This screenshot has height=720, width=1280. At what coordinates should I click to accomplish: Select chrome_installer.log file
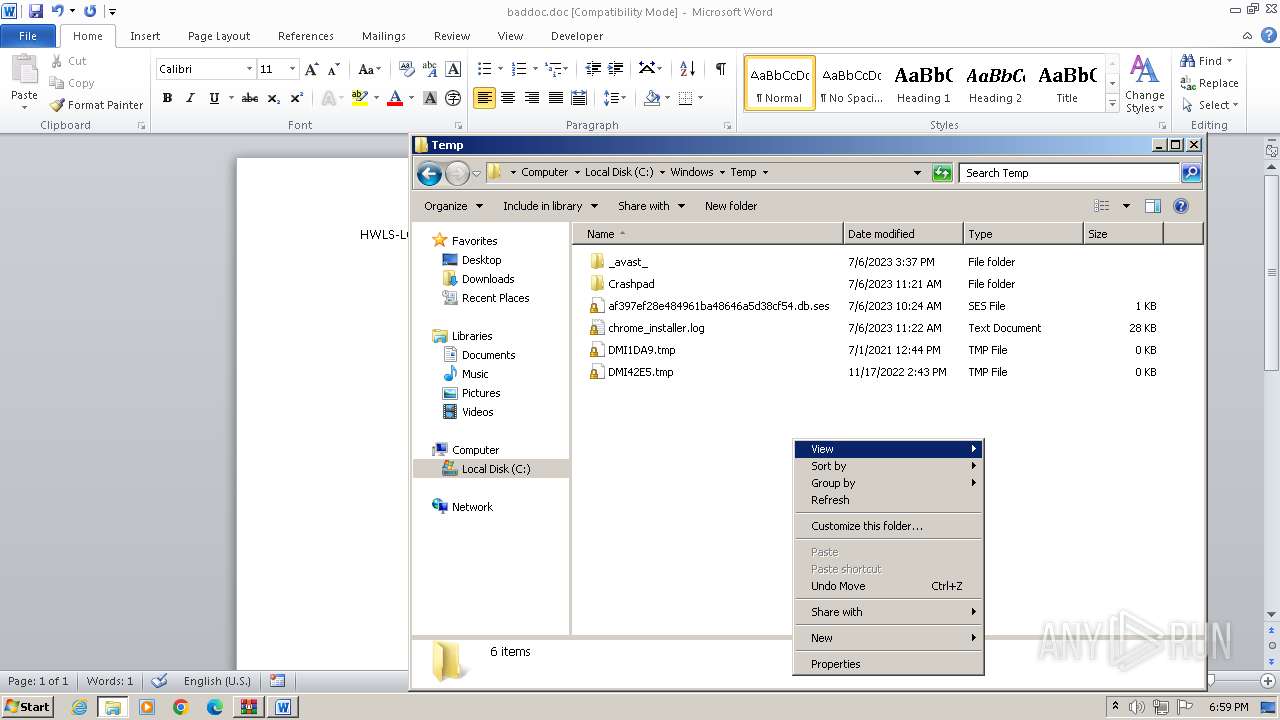tap(656, 328)
